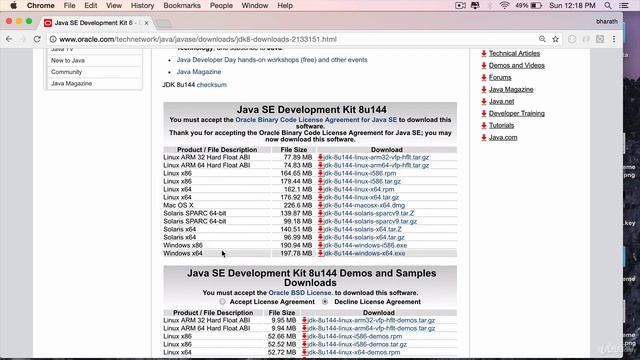Open the Window menu
This screenshot has height=360, width=640.
pos(255,6)
